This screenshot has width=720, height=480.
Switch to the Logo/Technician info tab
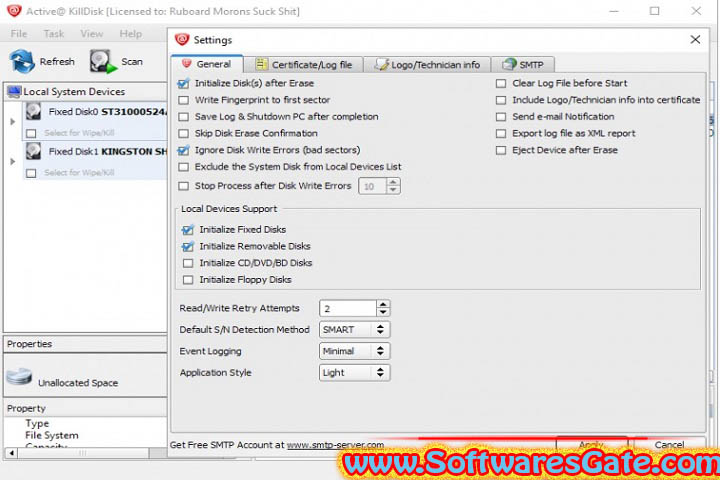pyautogui.click(x=427, y=65)
